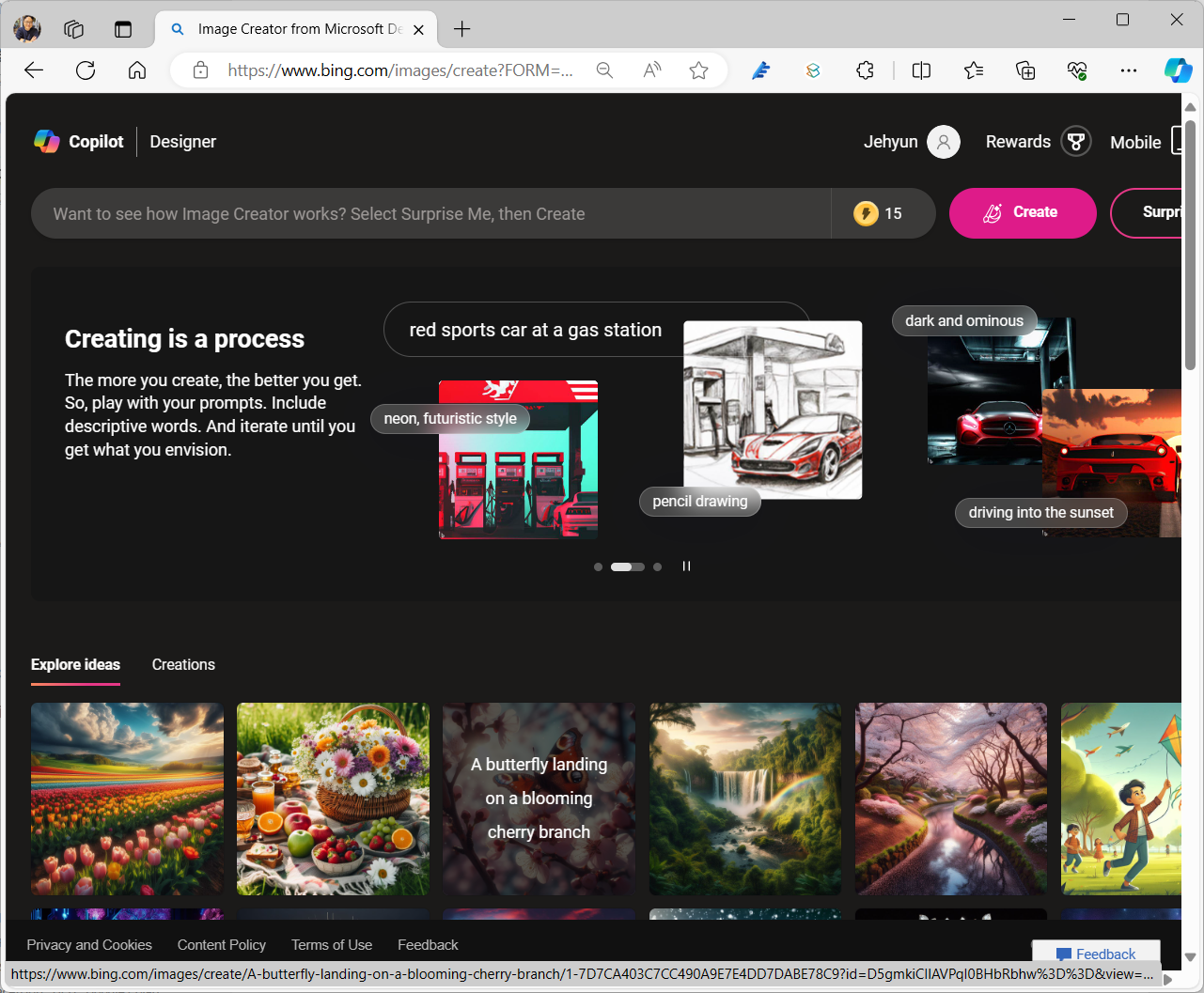Open Settings and more menu
1204x993 pixels.
[x=1129, y=70]
